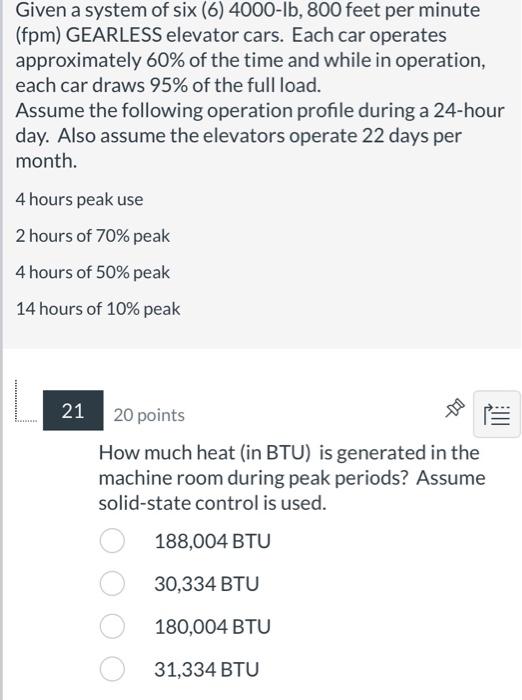Click the 14 hours of 10% peak line
Image resolution: width=522 pixels, height=700 pixels.
tap(98, 309)
